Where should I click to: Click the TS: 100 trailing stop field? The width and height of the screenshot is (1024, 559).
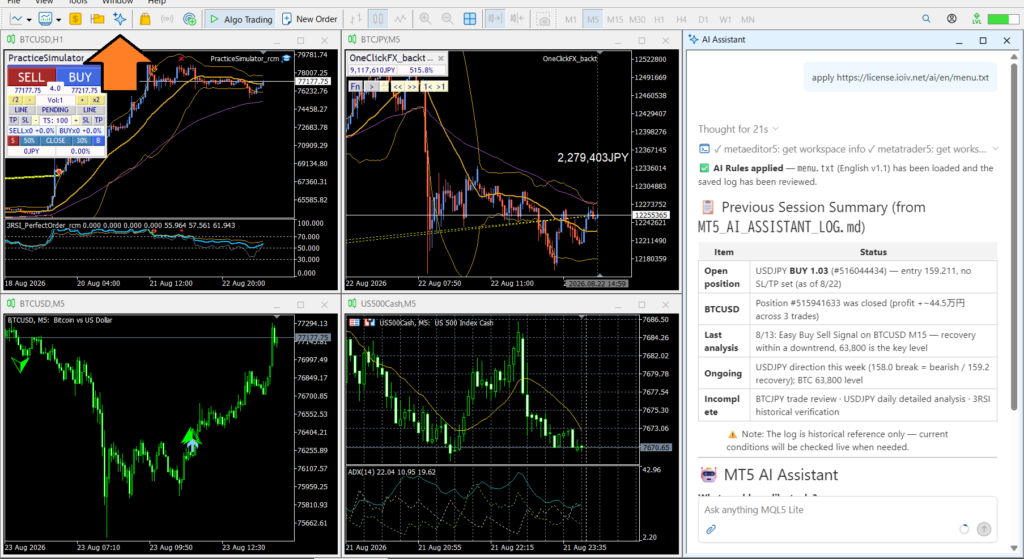55,120
